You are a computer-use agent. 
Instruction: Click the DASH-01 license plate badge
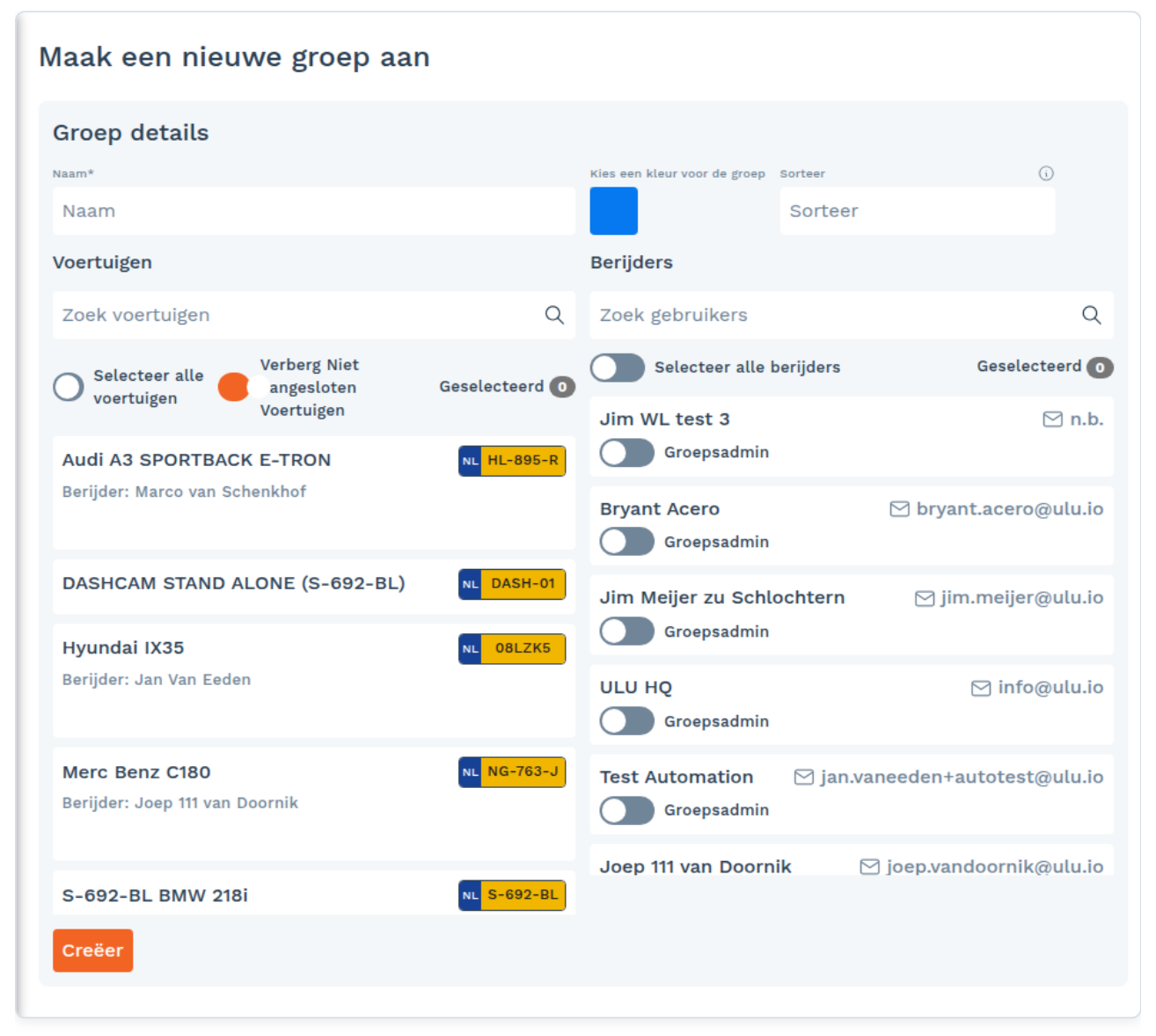coord(512,584)
